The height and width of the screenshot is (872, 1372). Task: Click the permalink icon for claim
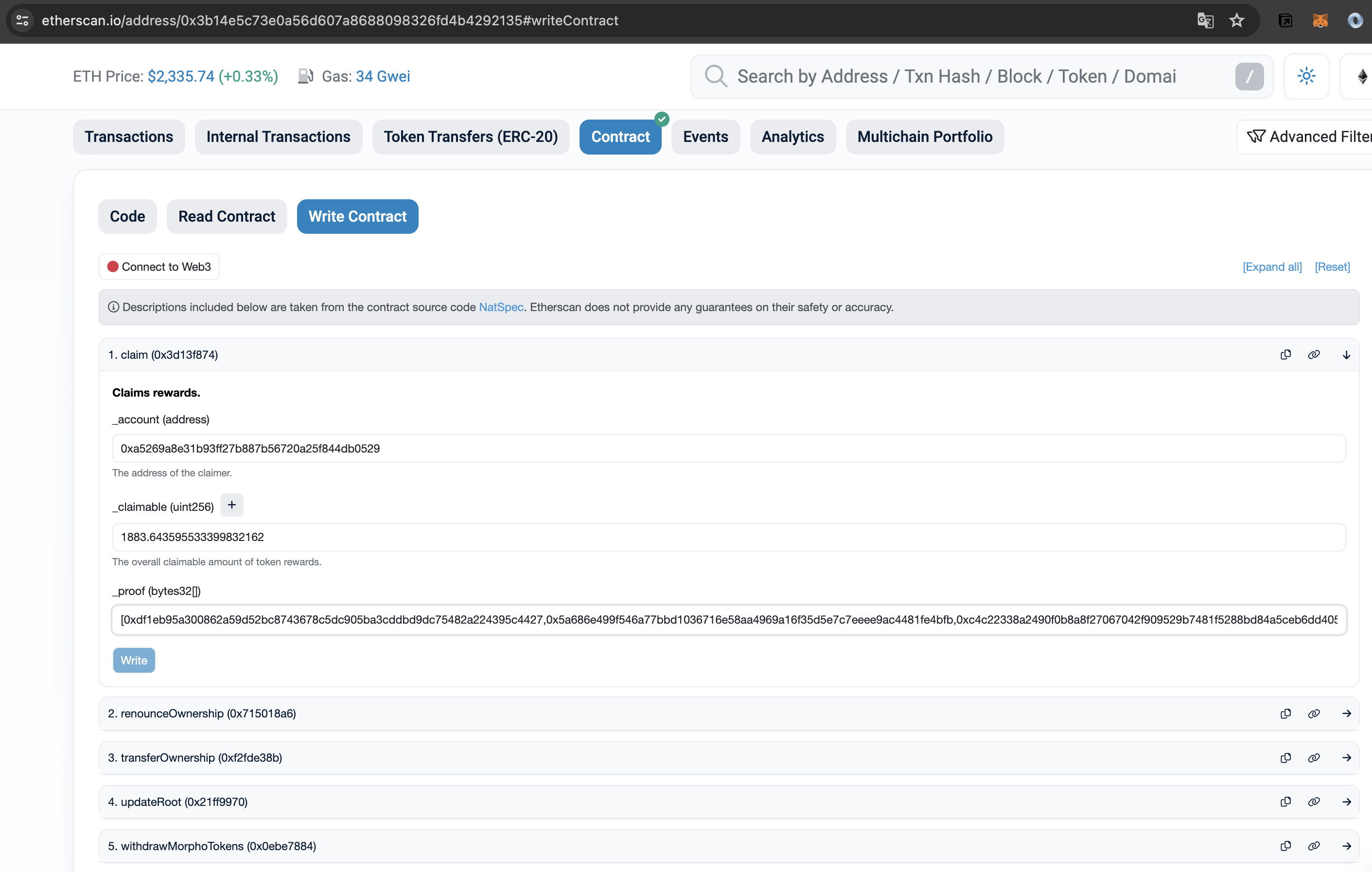[1314, 355]
